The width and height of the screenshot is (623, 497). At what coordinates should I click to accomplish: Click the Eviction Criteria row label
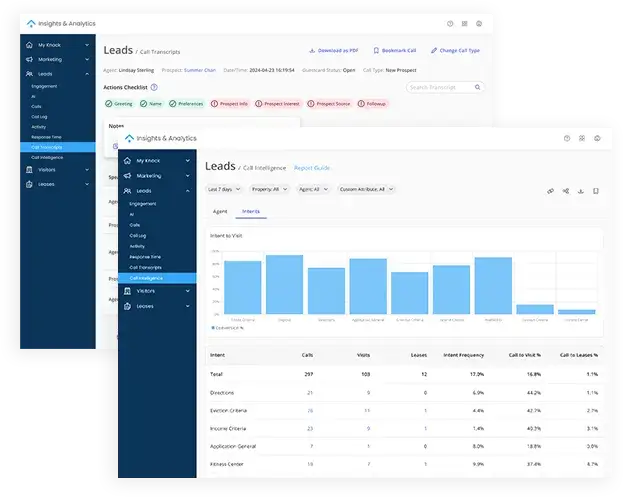228,411
